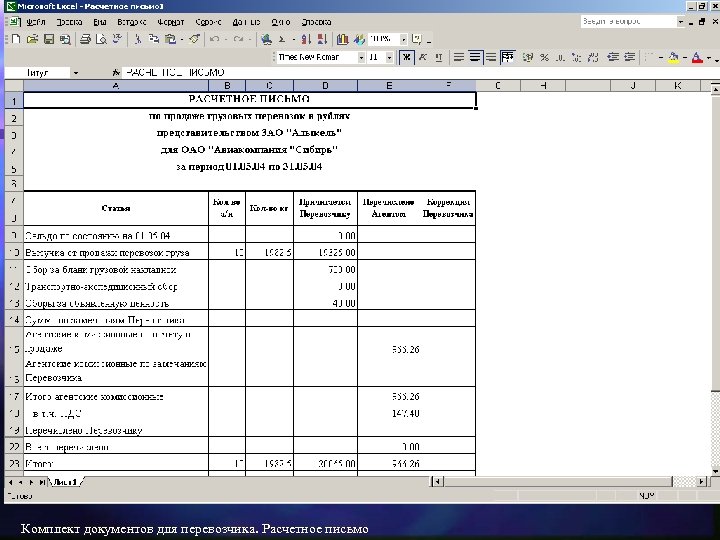Screen dimensions: 720x540
Task: Open the font size dropdown
Action: (389, 57)
